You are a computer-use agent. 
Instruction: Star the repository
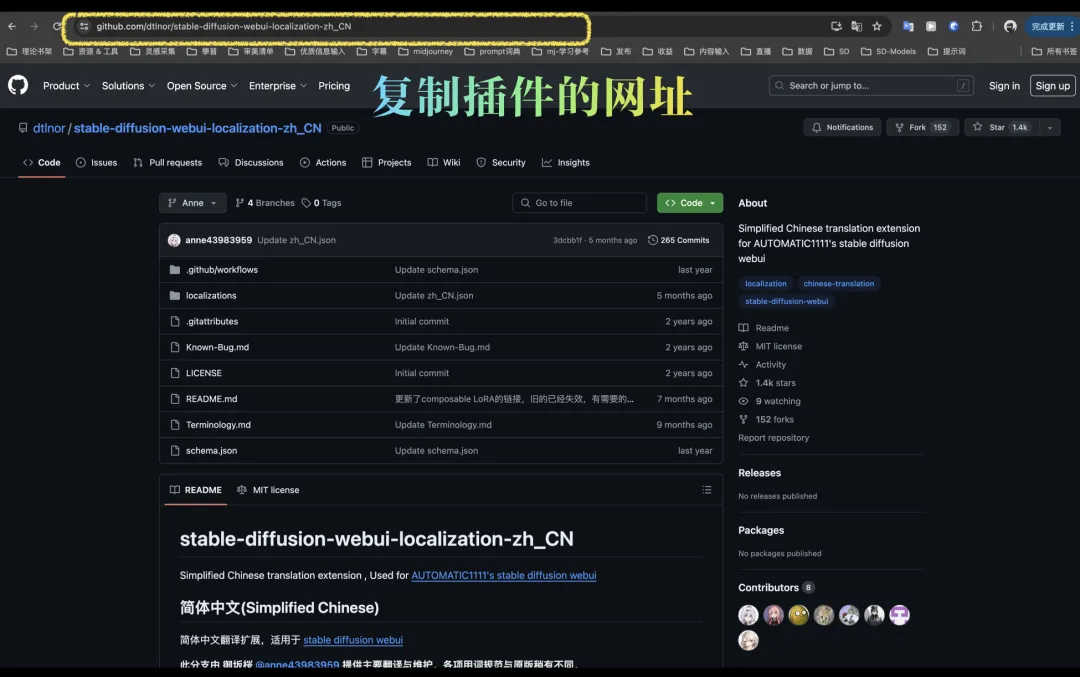(999, 127)
